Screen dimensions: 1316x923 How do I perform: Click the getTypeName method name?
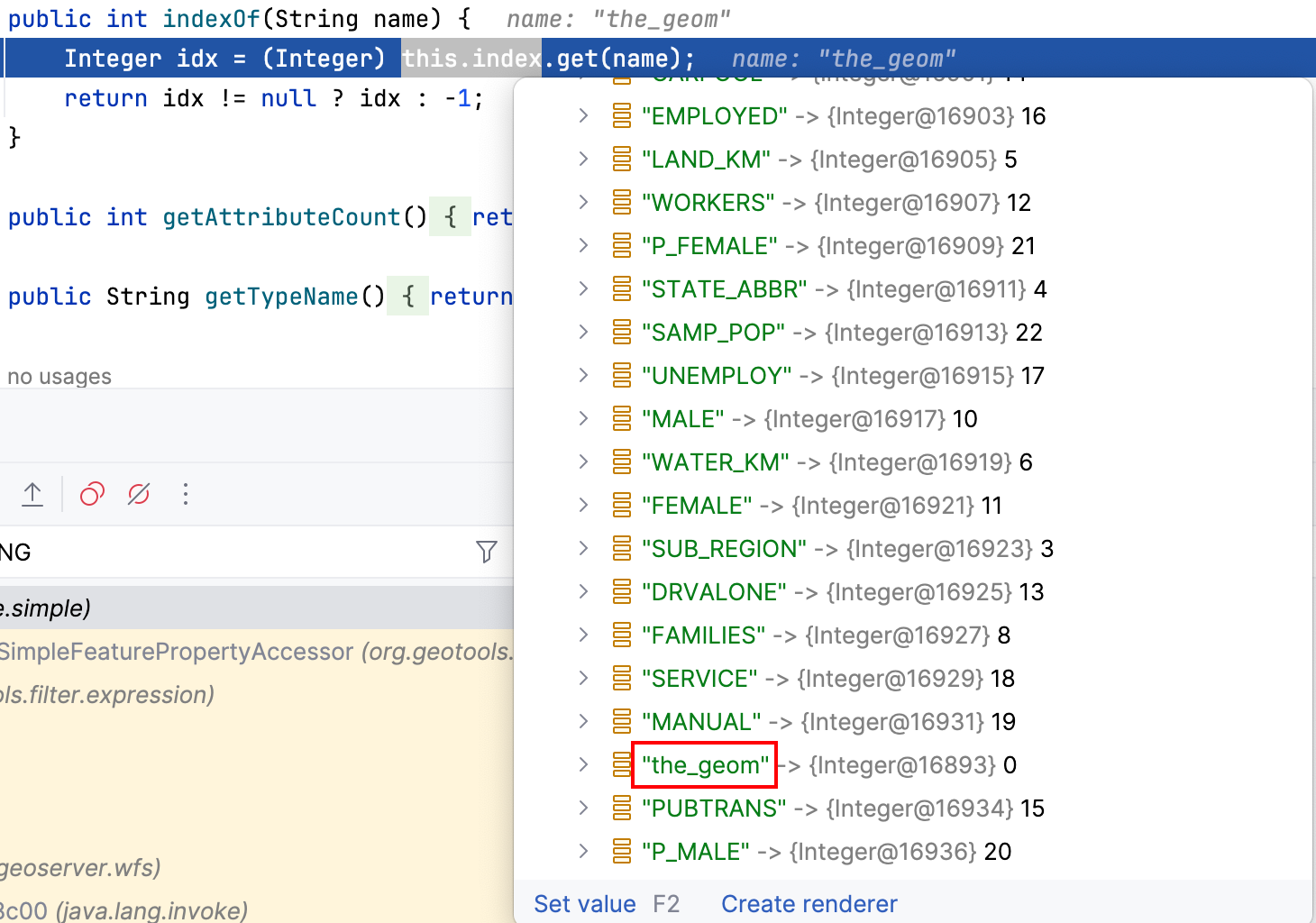[x=281, y=297]
